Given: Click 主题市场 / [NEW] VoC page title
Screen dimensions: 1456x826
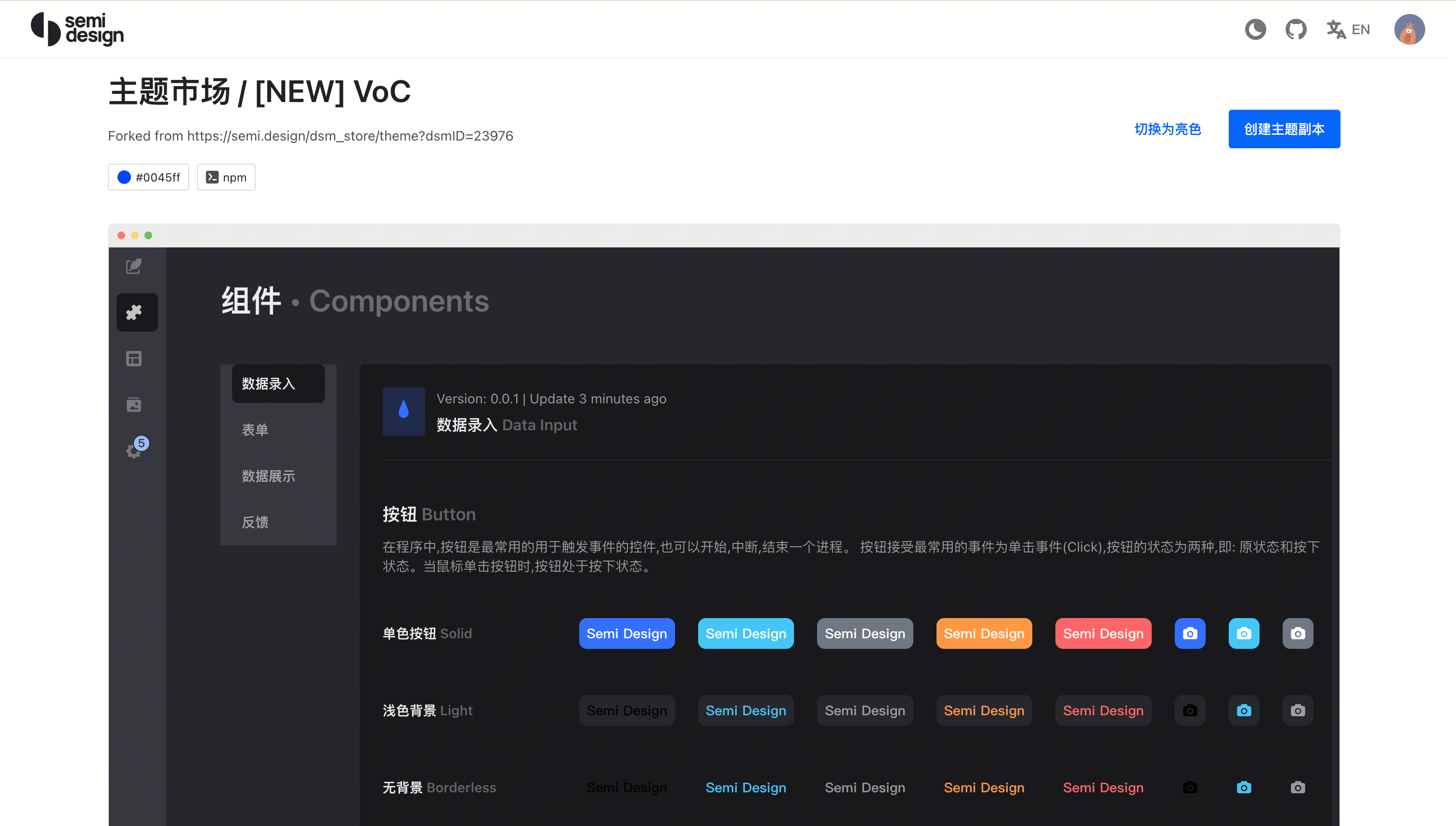Looking at the screenshot, I should (x=260, y=92).
